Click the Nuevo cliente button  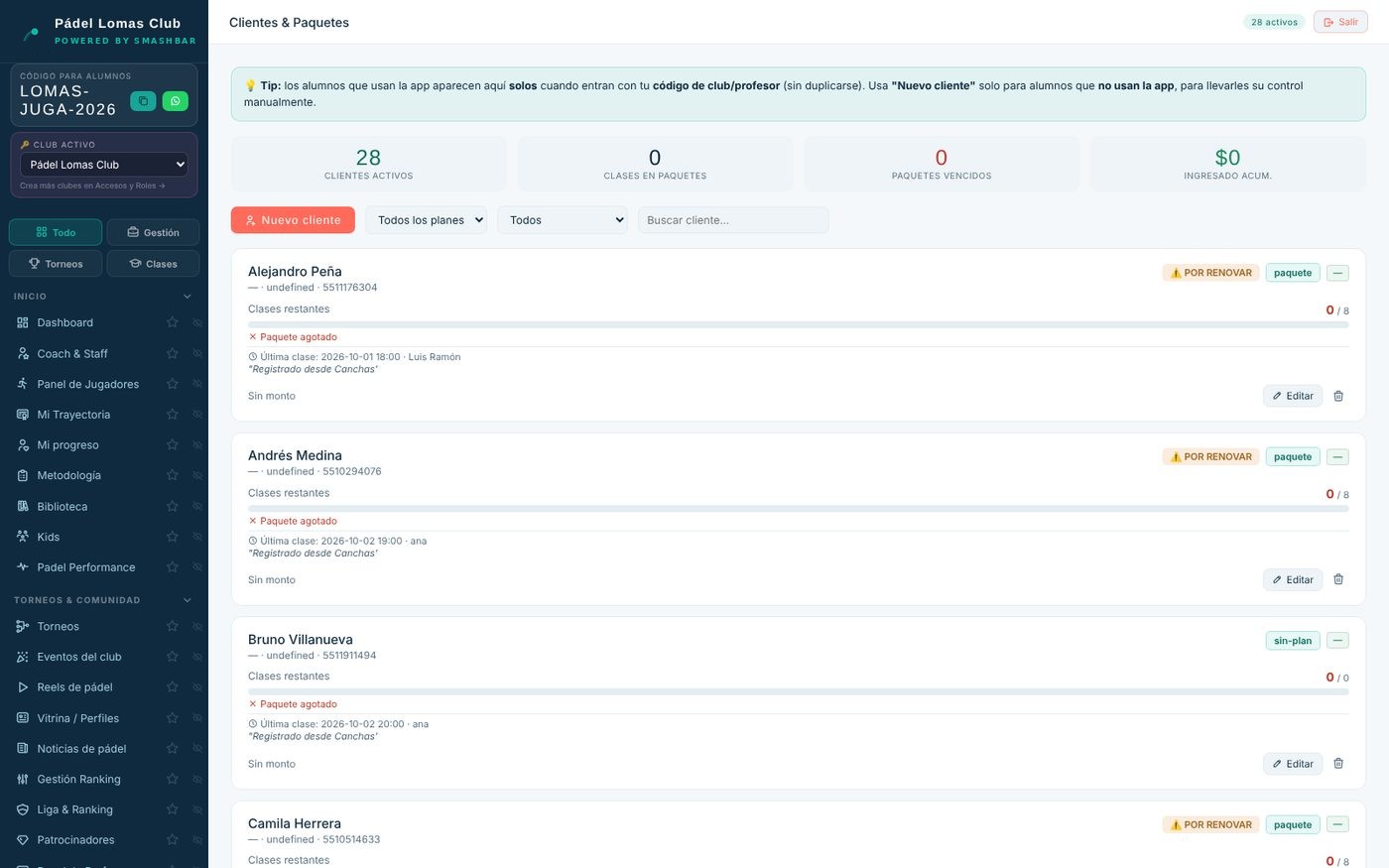[293, 220]
